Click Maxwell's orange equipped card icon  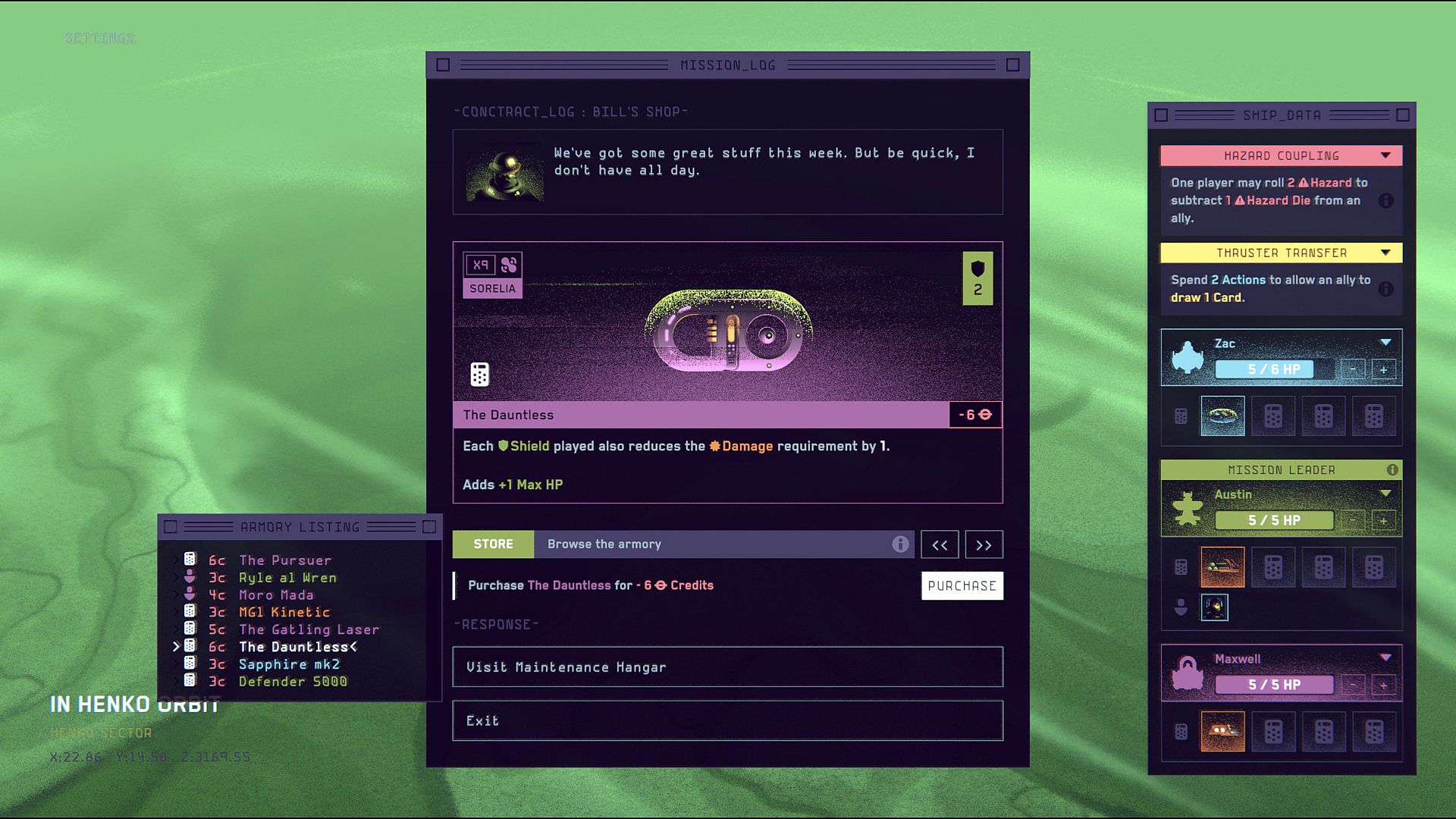tap(1222, 731)
